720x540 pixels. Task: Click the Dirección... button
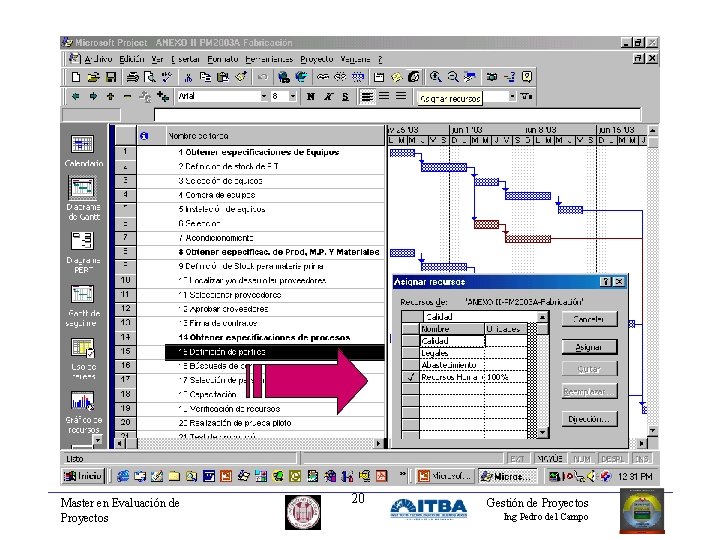[x=589, y=419]
